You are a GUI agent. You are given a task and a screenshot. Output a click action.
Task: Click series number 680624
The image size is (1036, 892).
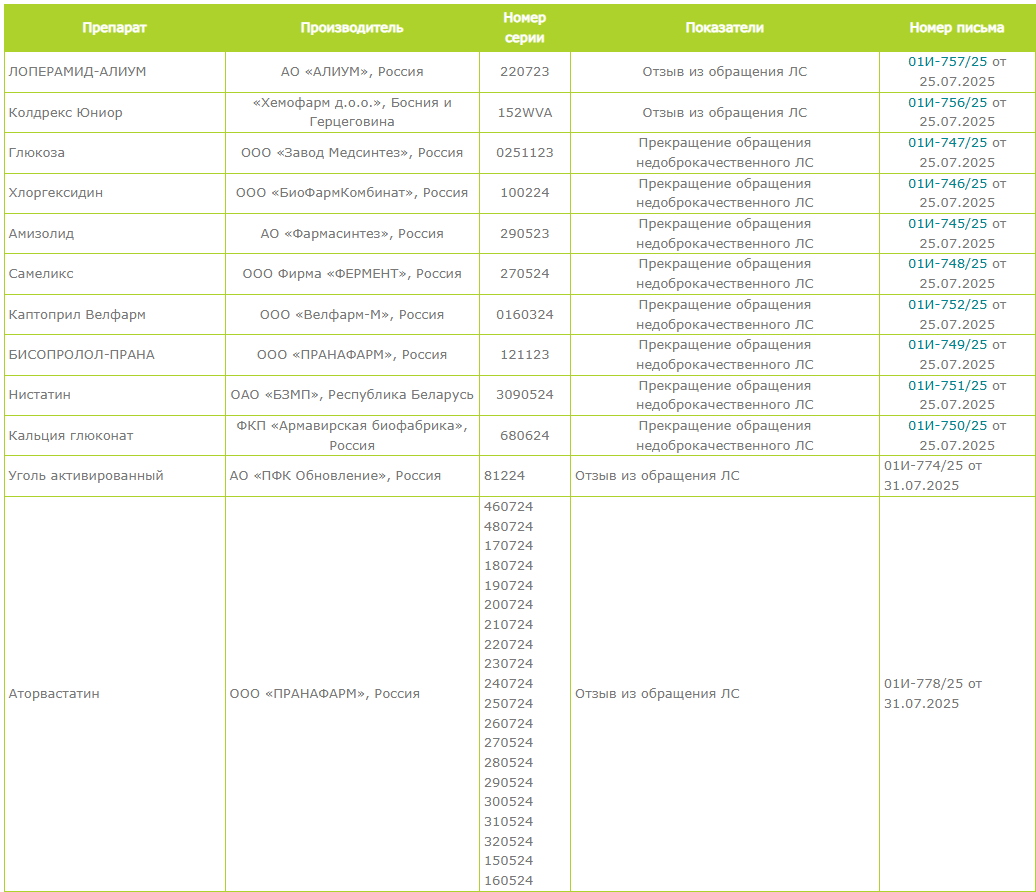click(x=525, y=435)
